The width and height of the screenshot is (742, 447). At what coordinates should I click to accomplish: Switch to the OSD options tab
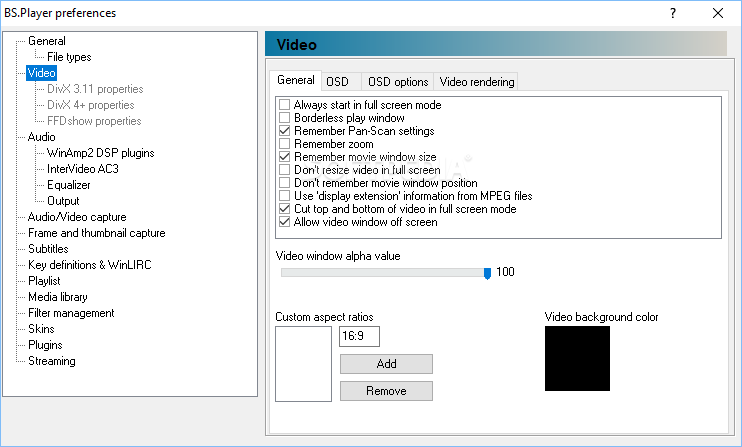[x=398, y=82]
